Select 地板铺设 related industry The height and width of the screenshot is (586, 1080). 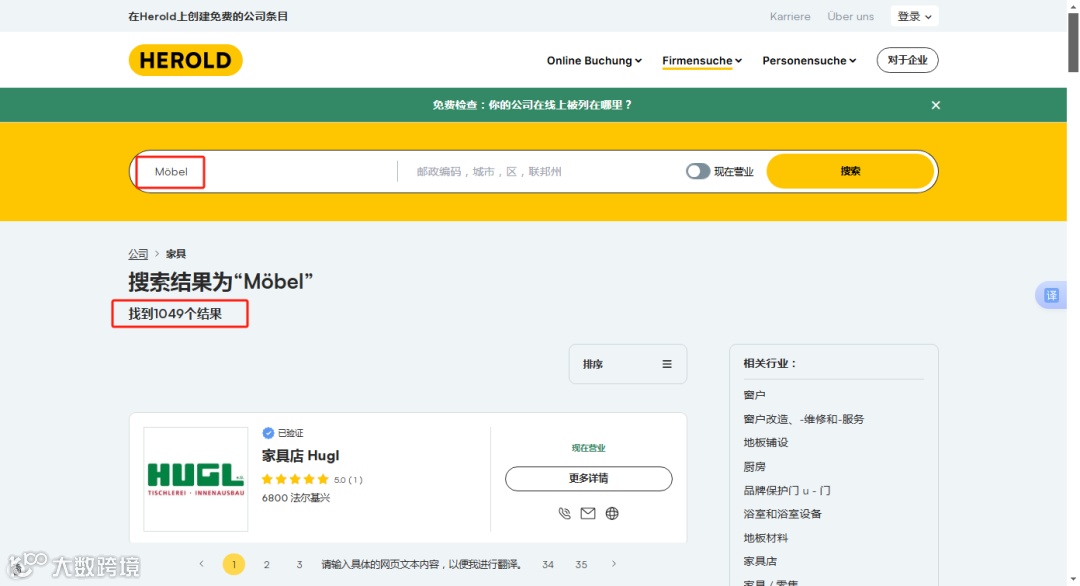(x=765, y=443)
